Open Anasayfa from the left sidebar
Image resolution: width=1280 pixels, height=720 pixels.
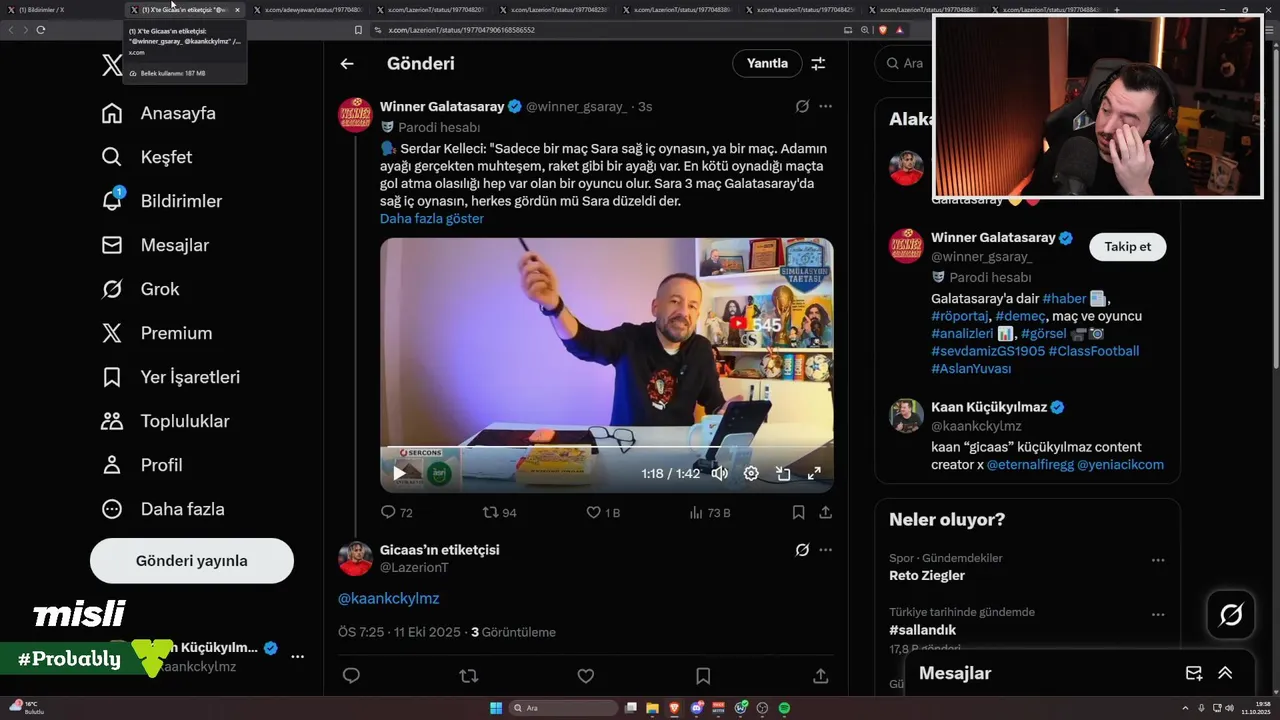159,113
